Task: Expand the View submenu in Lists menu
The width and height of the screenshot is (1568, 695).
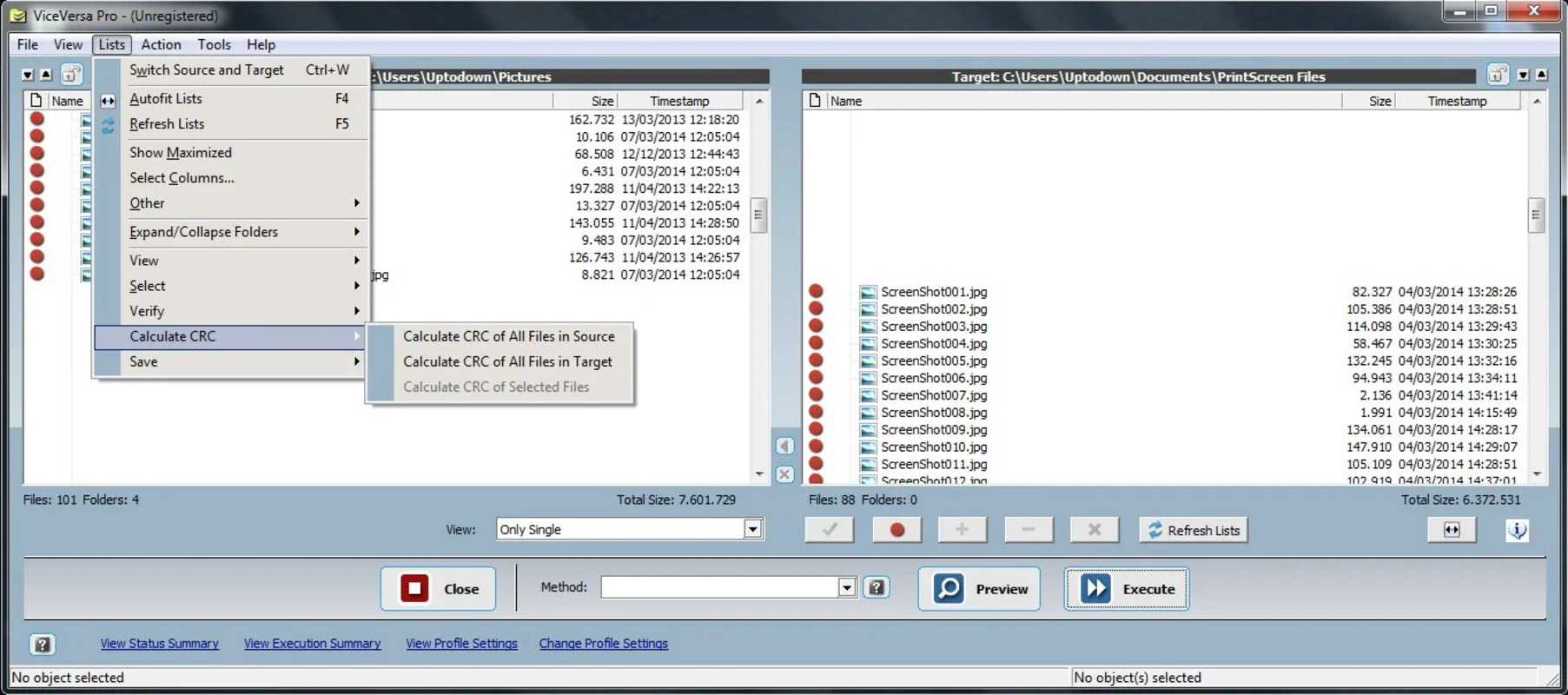Action: [x=231, y=261]
